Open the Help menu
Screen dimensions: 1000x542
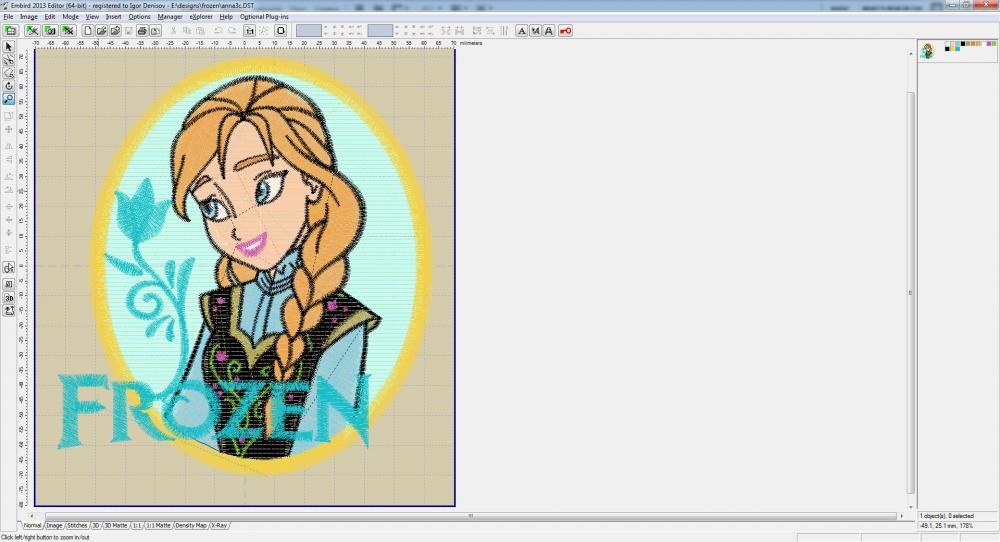[226, 17]
